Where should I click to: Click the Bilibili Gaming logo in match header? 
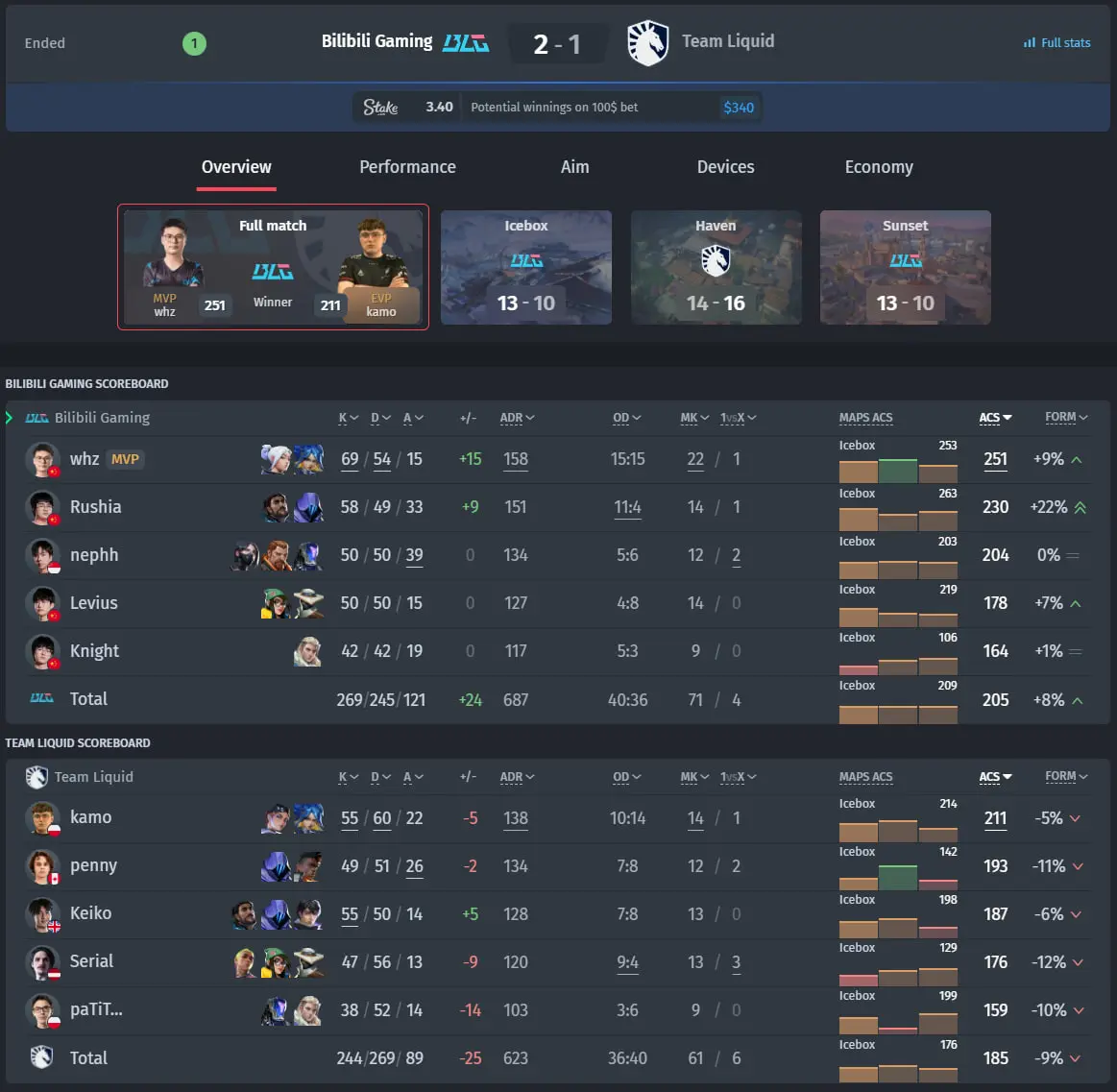pos(466,43)
